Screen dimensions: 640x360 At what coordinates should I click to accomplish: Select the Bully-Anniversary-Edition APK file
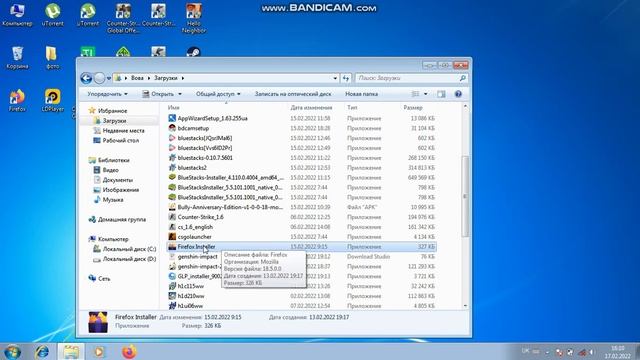pos(230,207)
